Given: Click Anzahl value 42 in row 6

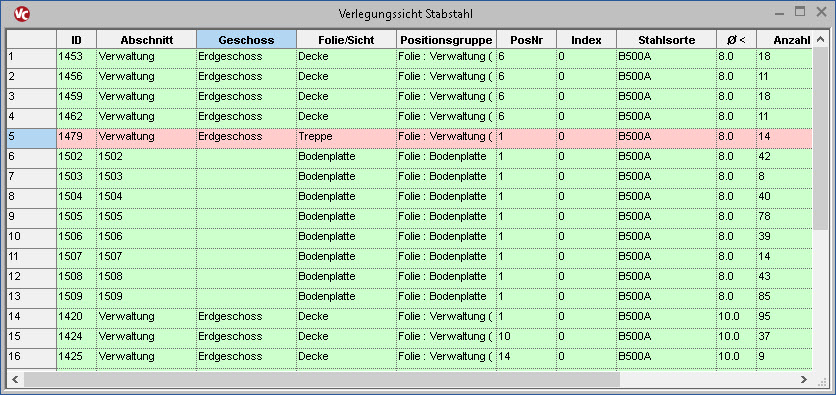Looking at the screenshot, I should 784,158.
